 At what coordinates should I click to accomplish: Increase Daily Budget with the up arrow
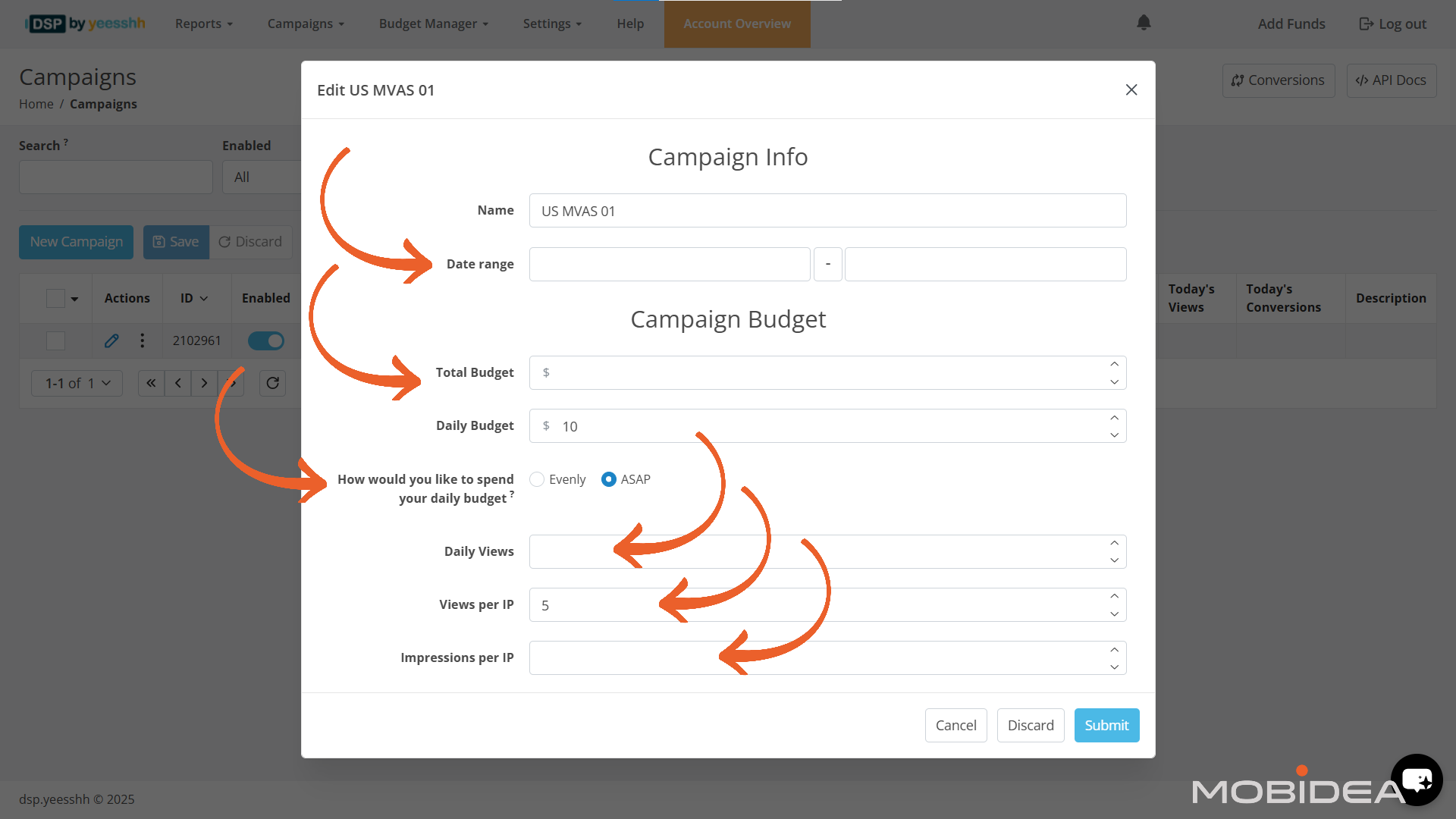pos(1114,418)
